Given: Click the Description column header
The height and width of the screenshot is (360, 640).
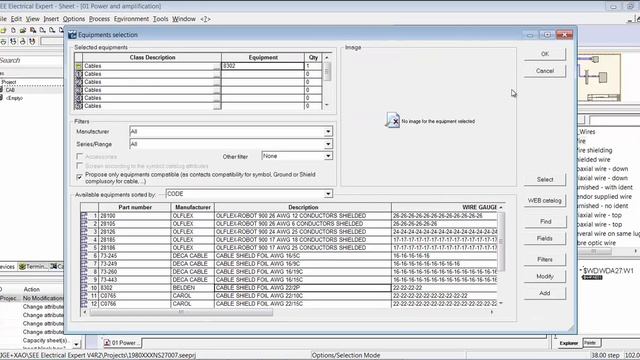Looking at the screenshot, I should click(x=303, y=207).
